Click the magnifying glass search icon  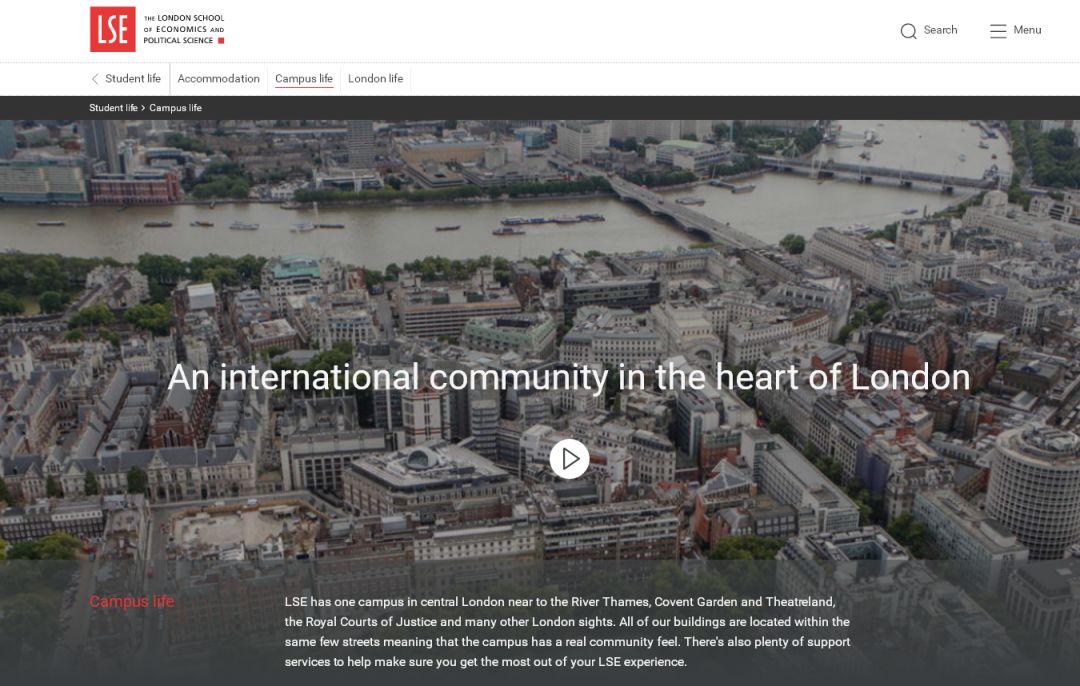908,31
